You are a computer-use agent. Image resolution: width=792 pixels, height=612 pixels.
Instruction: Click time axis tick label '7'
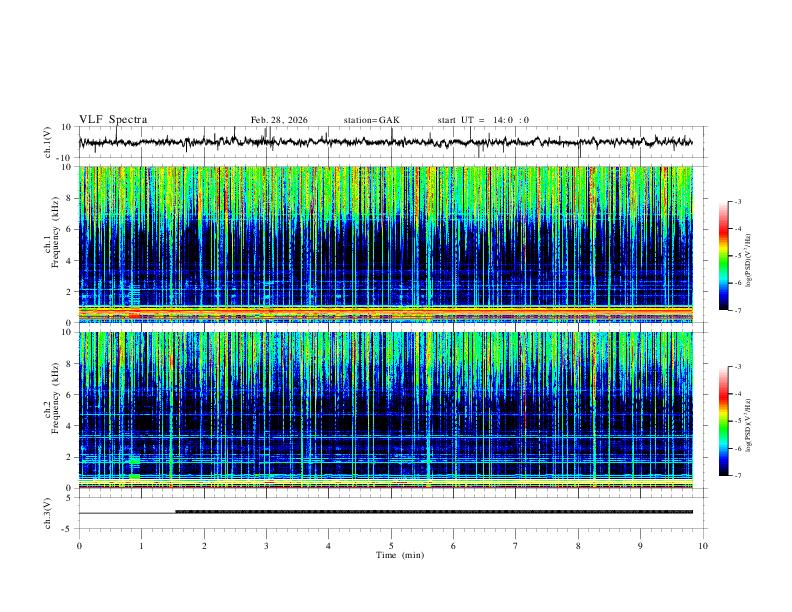click(x=516, y=546)
